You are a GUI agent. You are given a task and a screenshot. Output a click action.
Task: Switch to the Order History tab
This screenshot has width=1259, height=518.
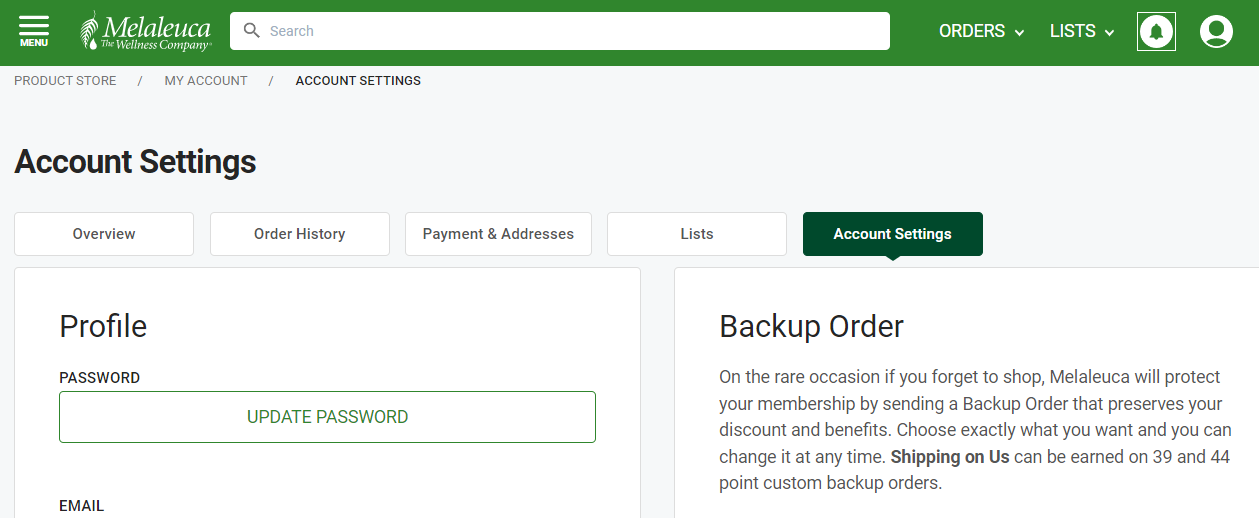(300, 234)
